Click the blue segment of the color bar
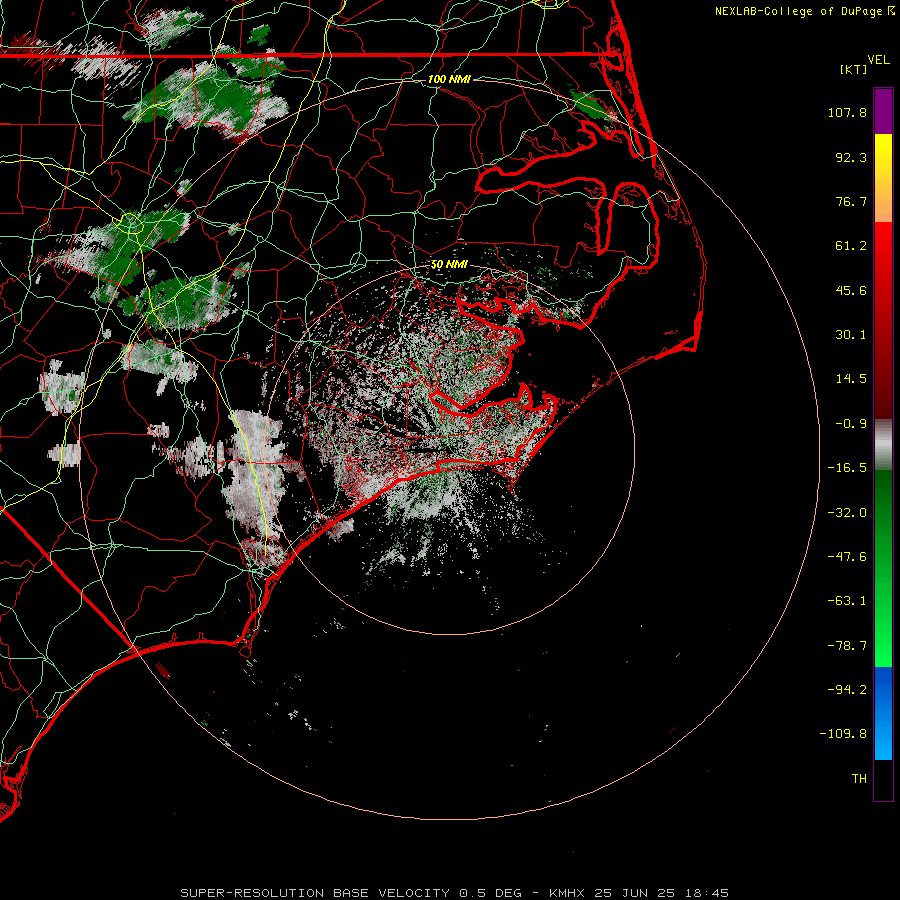 (883, 713)
